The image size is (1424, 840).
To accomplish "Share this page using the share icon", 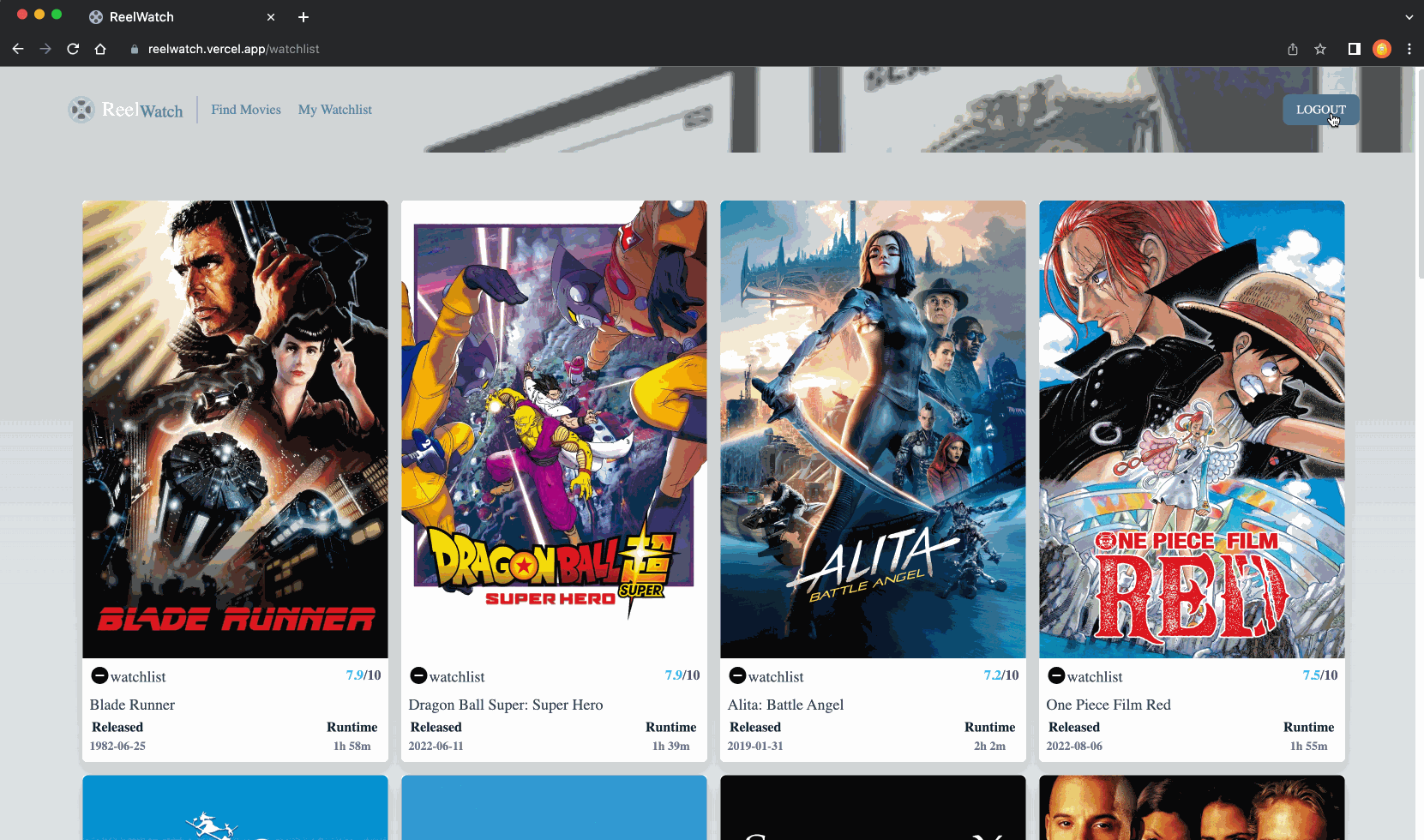I will (1293, 49).
